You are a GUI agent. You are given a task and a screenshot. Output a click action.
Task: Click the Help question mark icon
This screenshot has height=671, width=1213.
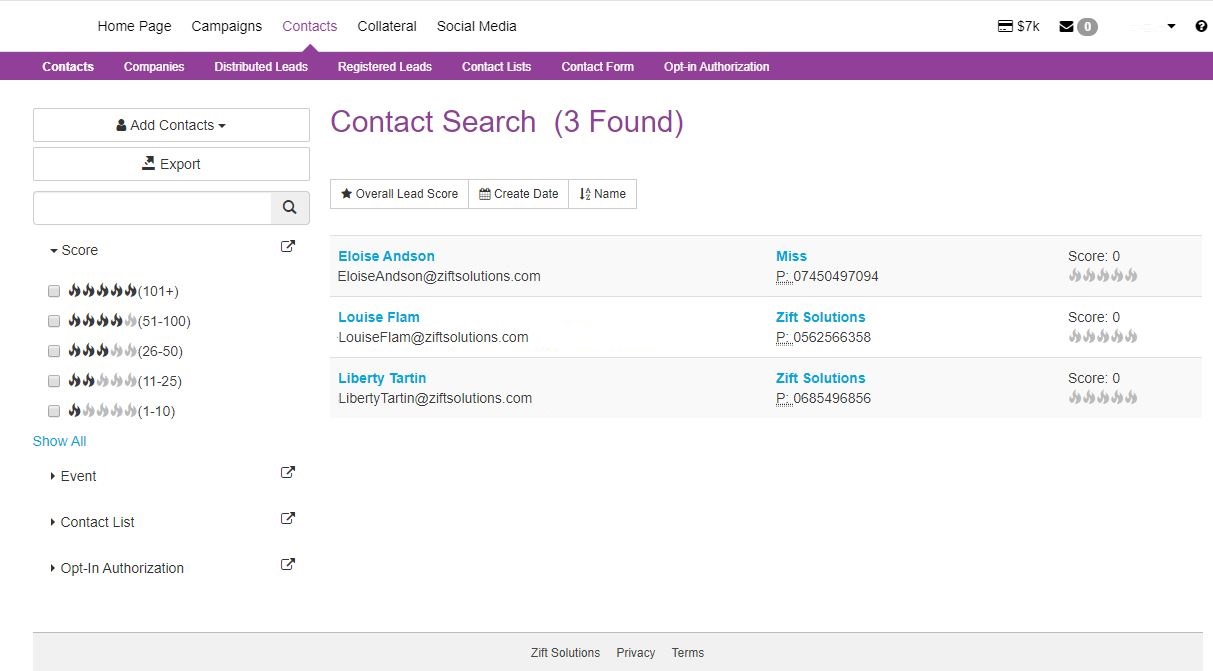tap(1201, 26)
